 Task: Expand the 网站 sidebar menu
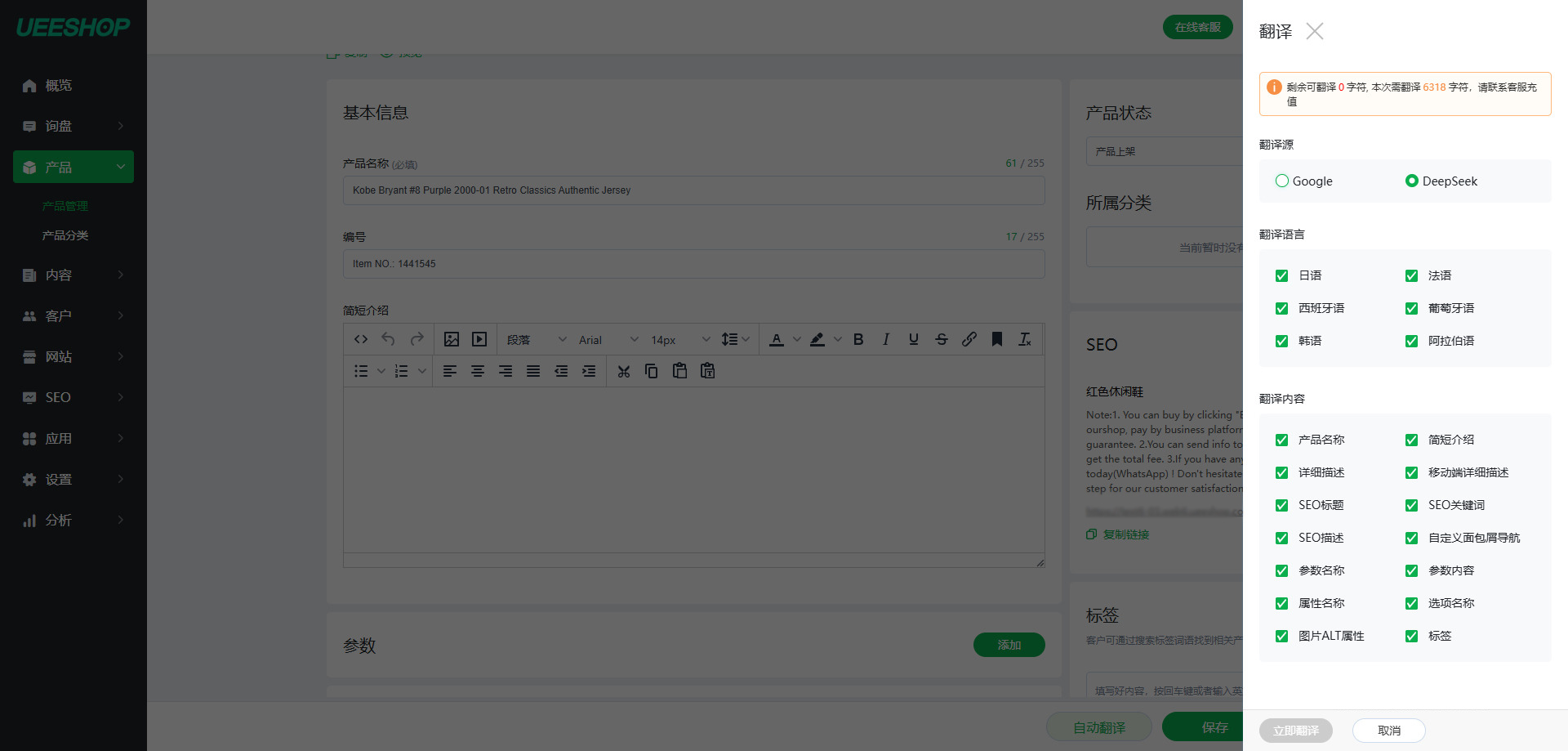tap(73, 356)
